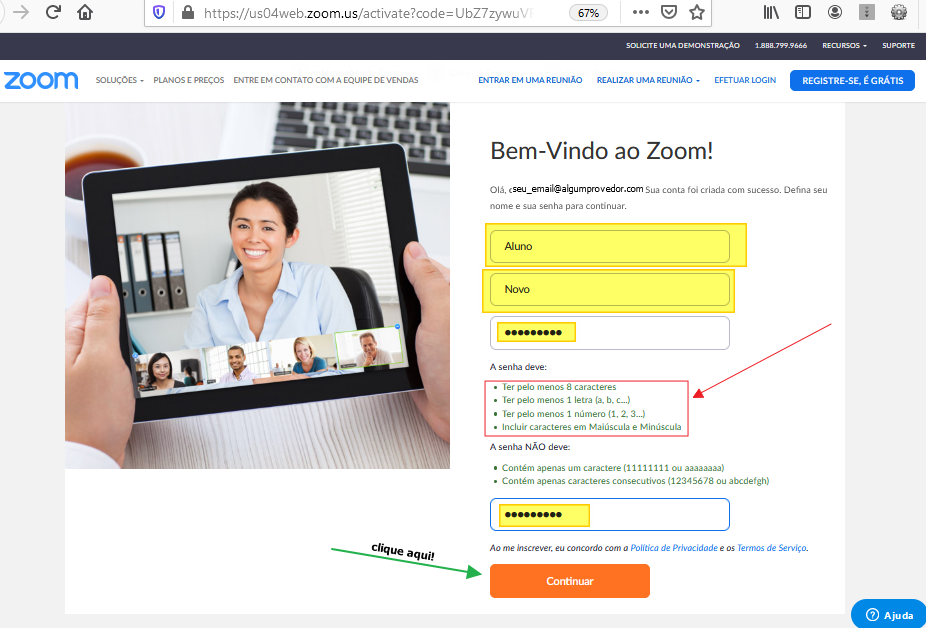The height and width of the screenshot is (628, 926).
Task: Open SOLICITE UMA DEMONSTRAÇÃO link
Action: (683, 45)
